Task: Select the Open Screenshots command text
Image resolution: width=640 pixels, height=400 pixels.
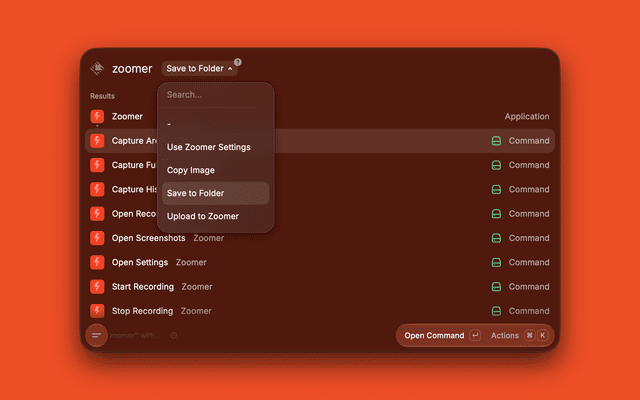Action: tap(149, 238)
